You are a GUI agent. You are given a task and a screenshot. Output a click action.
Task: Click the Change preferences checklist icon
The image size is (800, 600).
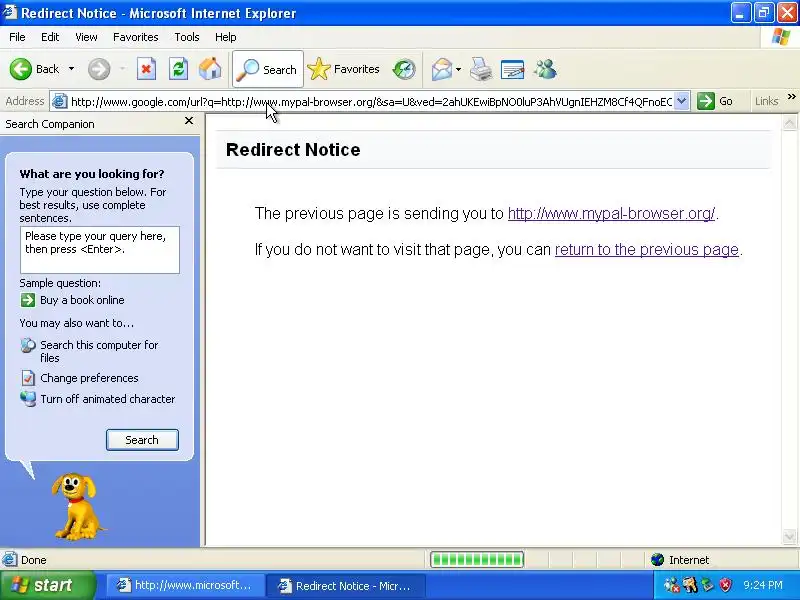[x=28, y=378]
